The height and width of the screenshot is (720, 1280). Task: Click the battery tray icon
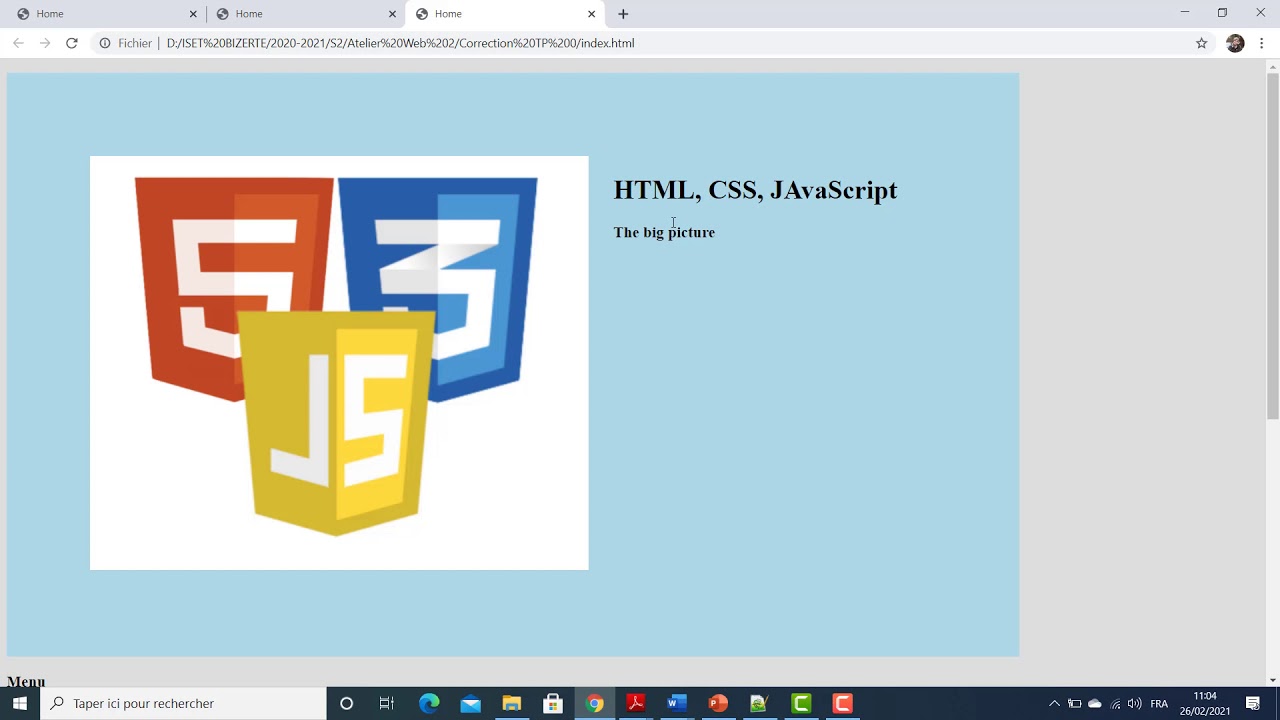(1074, 703)
